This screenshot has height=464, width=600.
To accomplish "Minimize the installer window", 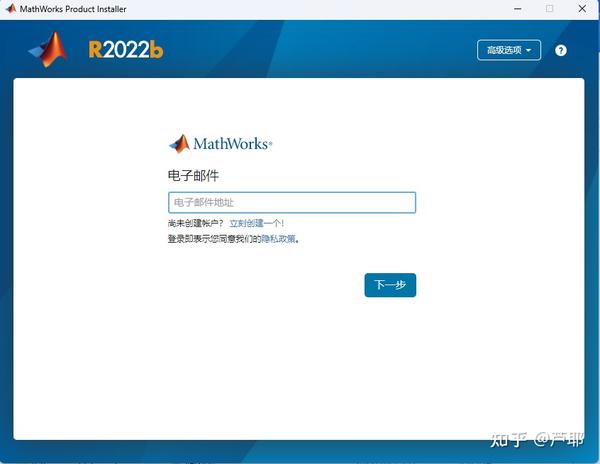I will coord(518,8).
